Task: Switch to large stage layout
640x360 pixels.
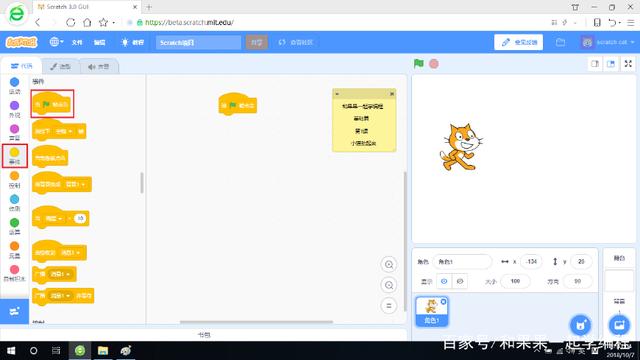Action: pos(611,64)
